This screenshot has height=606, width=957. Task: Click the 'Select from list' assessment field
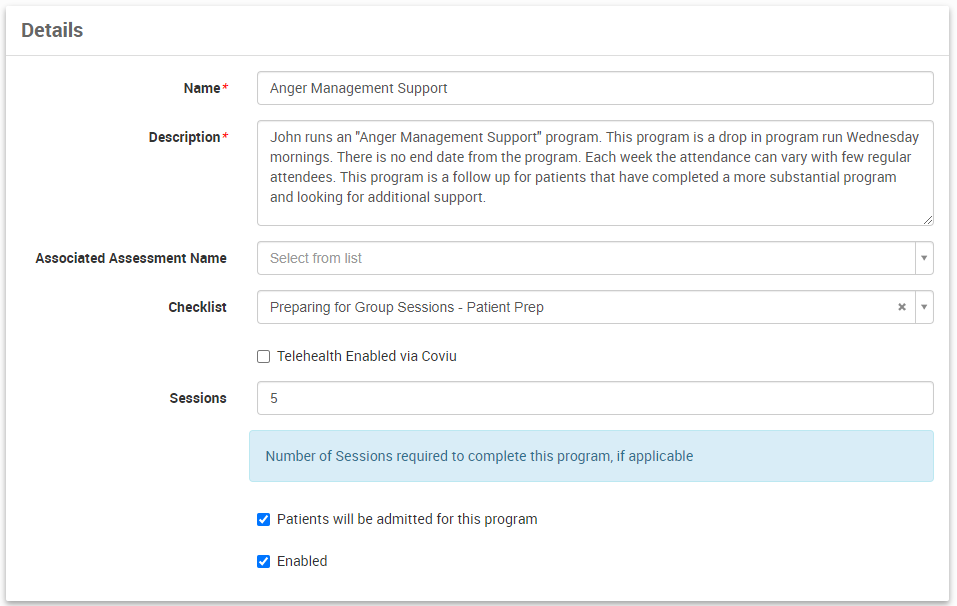tap(585, 258)
